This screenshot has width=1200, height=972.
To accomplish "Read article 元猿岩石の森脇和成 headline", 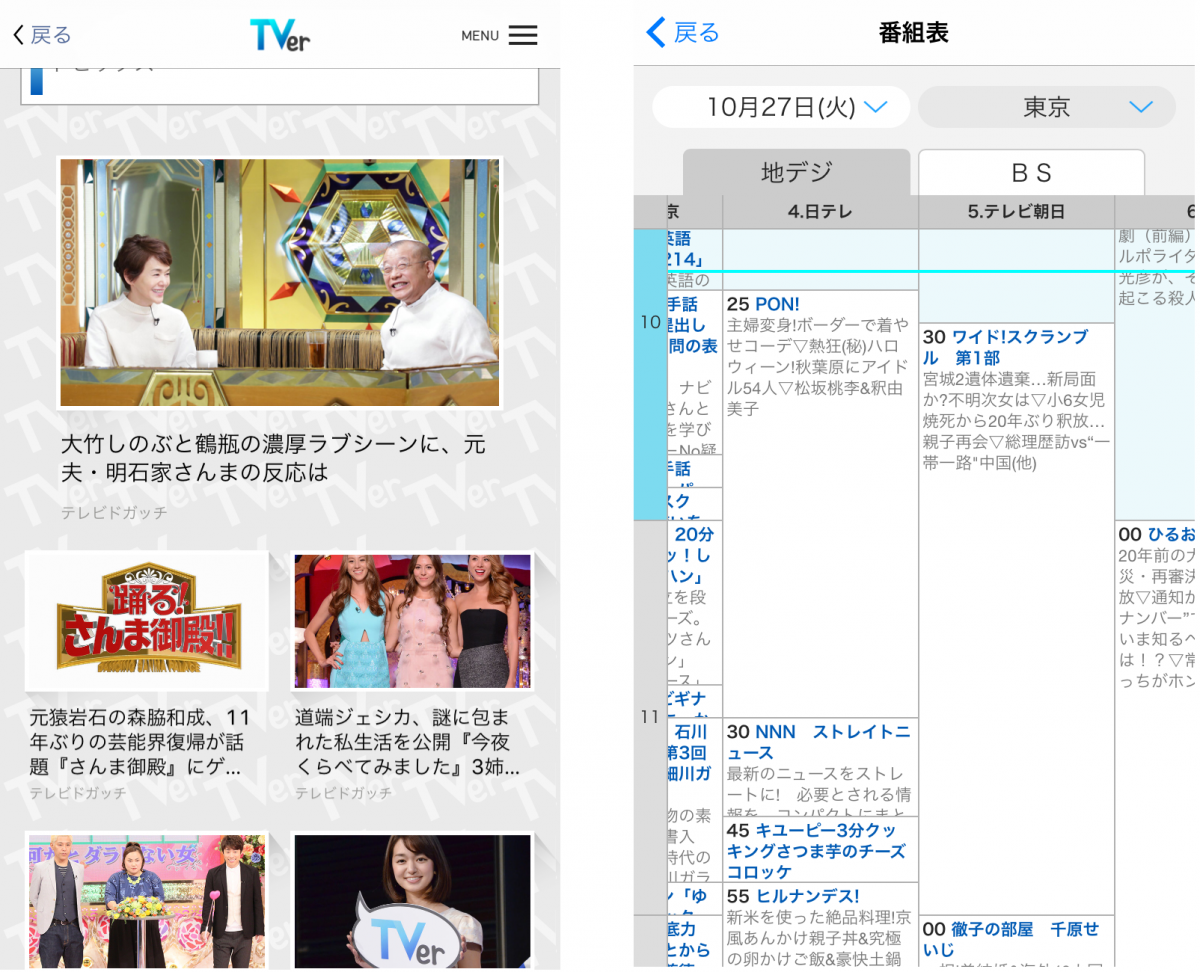I will [140, 742].
